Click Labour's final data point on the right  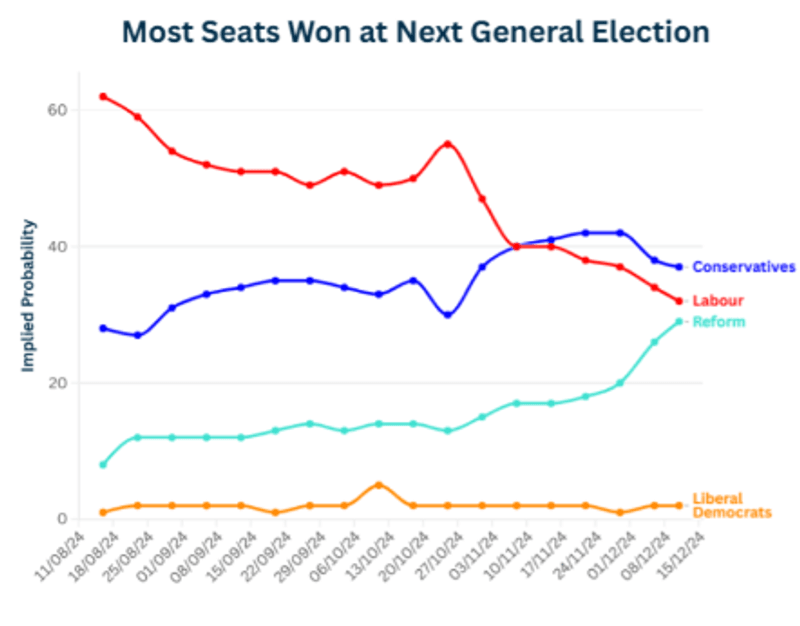679,301
